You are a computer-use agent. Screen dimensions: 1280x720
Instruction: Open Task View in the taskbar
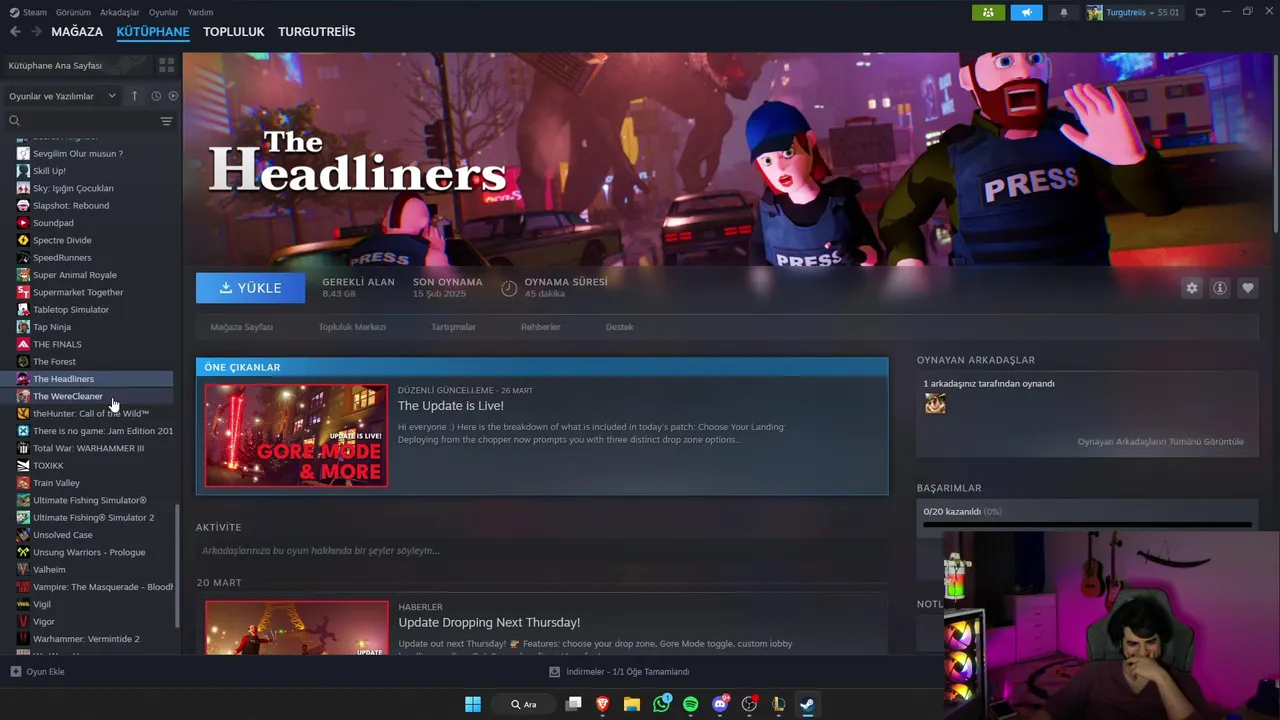(x=573, y=704)
